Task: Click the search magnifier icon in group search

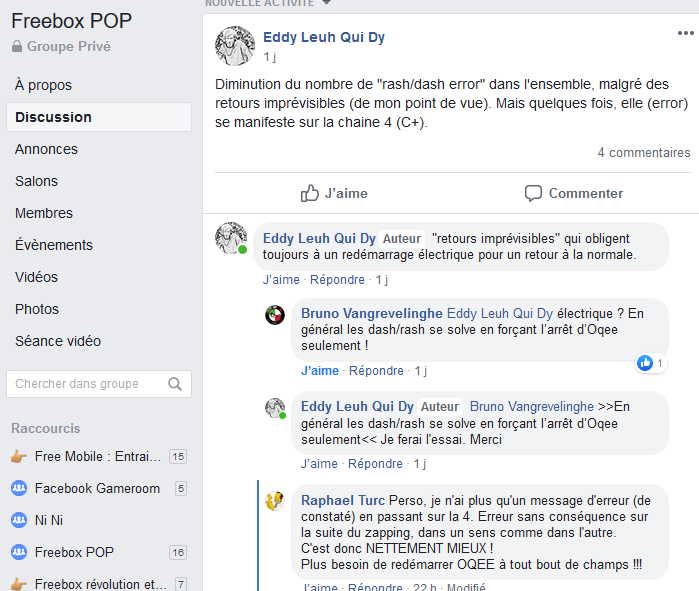Action: click(175, 384)
